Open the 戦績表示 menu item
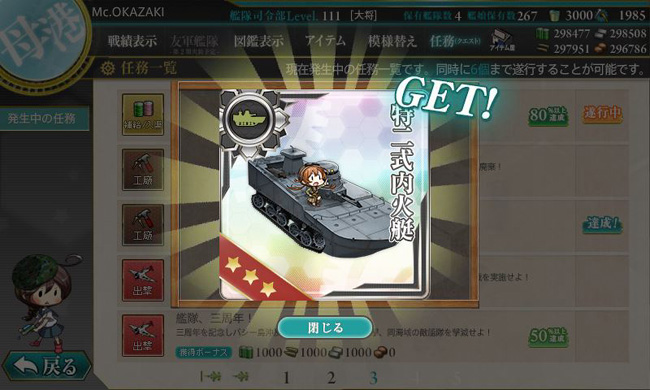 [x=133, y=41]
